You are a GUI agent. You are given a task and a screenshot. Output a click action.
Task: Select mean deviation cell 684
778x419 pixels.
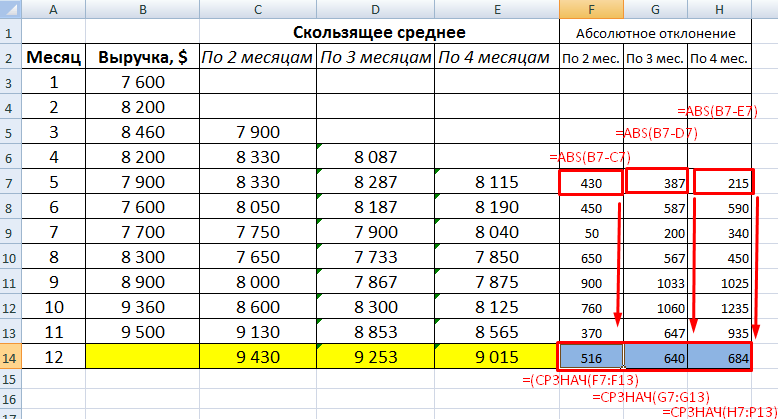pyautogui.click(x=719, y=357)
